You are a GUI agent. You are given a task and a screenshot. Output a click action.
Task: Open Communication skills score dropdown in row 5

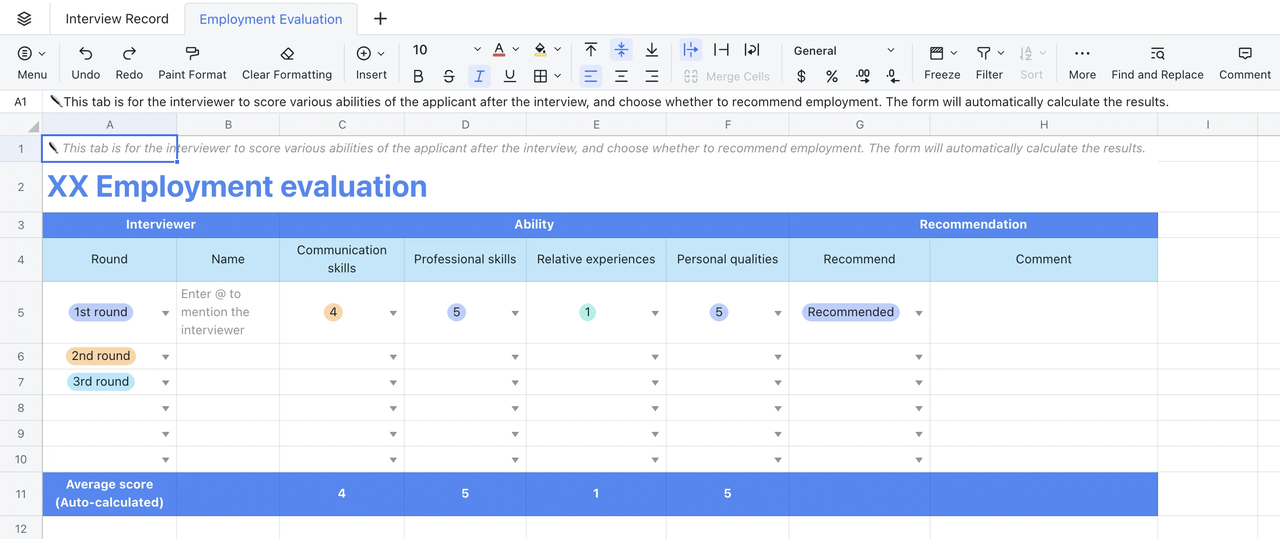[x=393, y=313]
